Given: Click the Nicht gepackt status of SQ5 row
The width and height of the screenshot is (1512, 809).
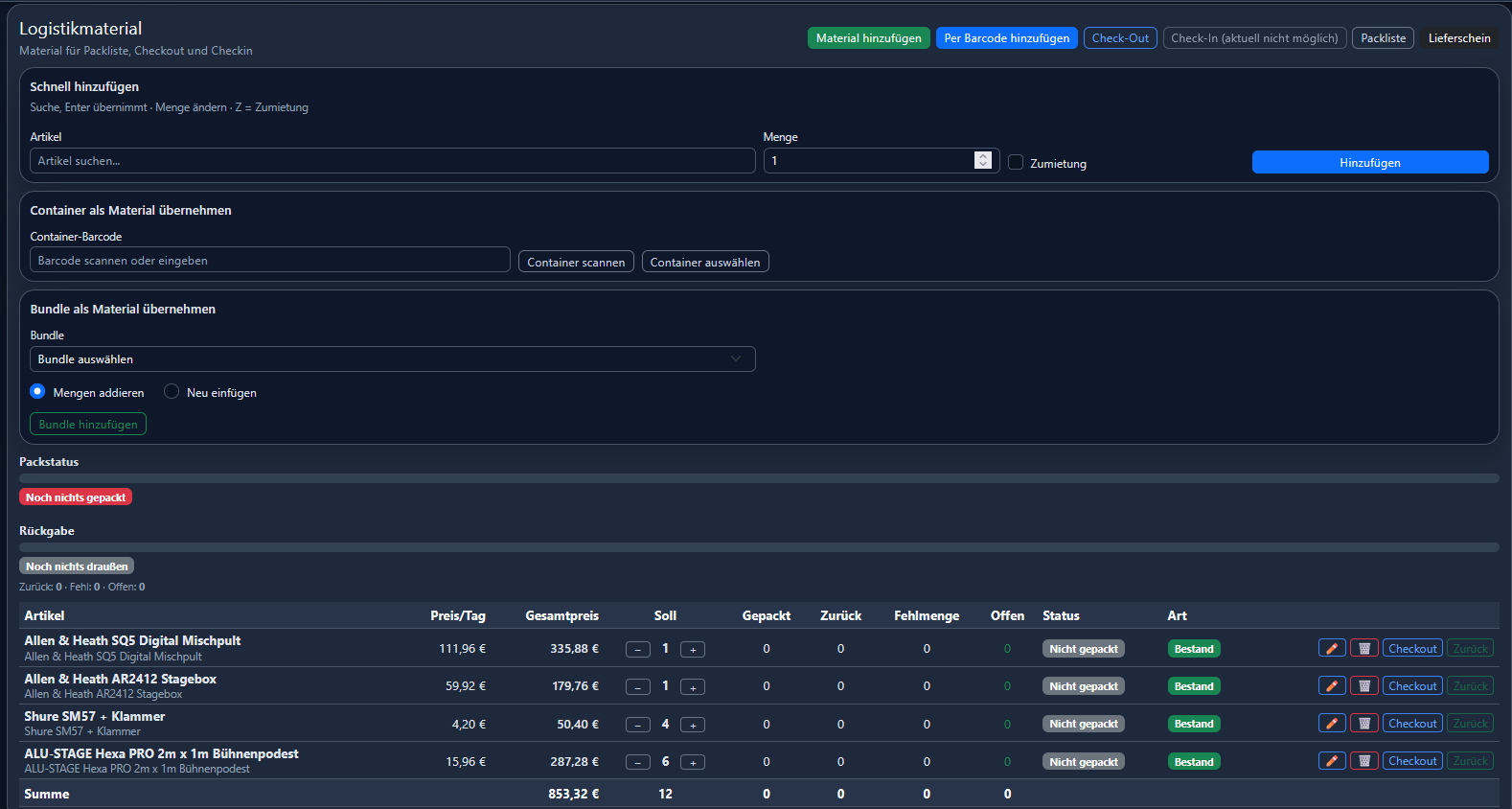Looking at the screenshot, I should click(1084, 649).
